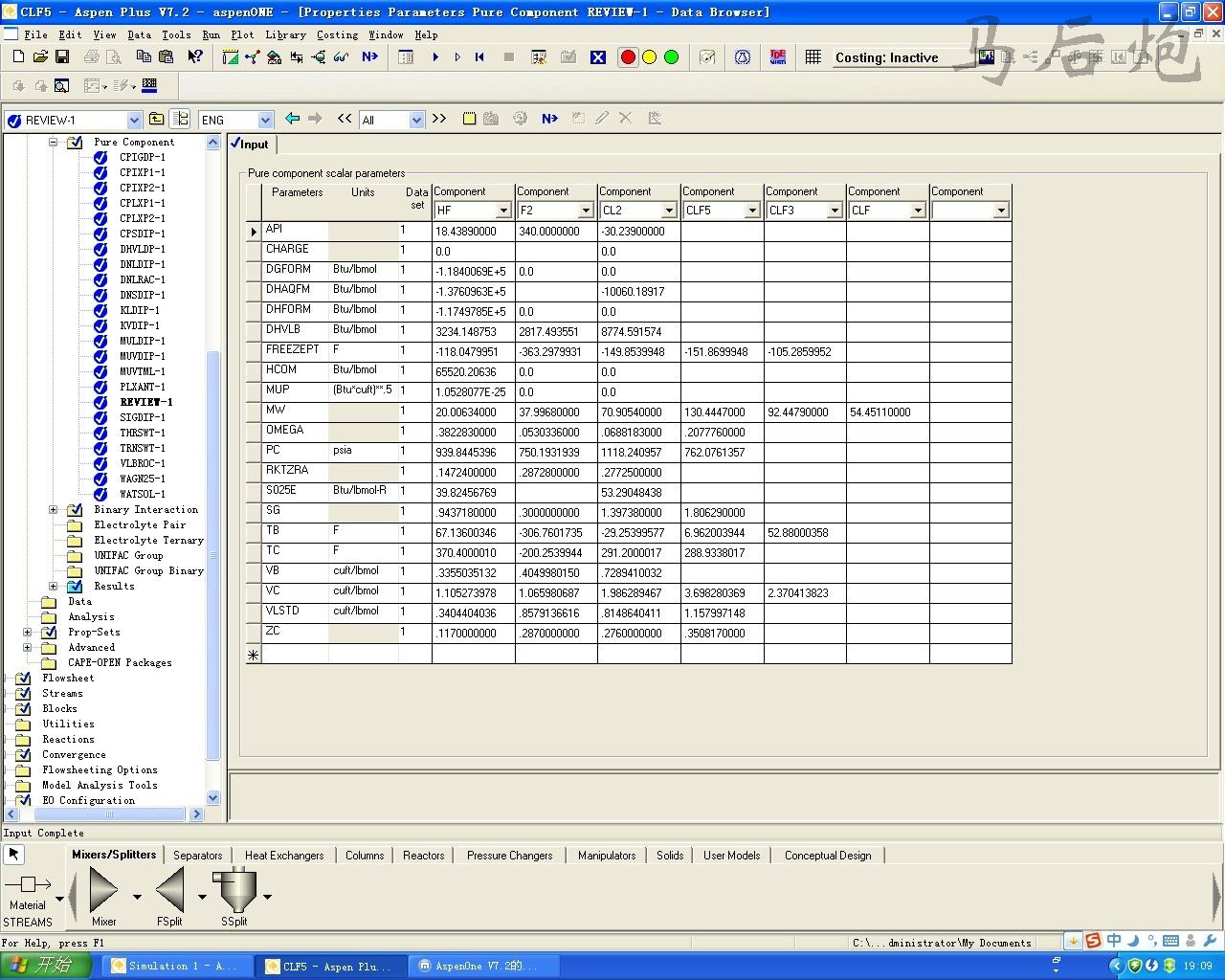Click the << previous form button

click(345, 119)
